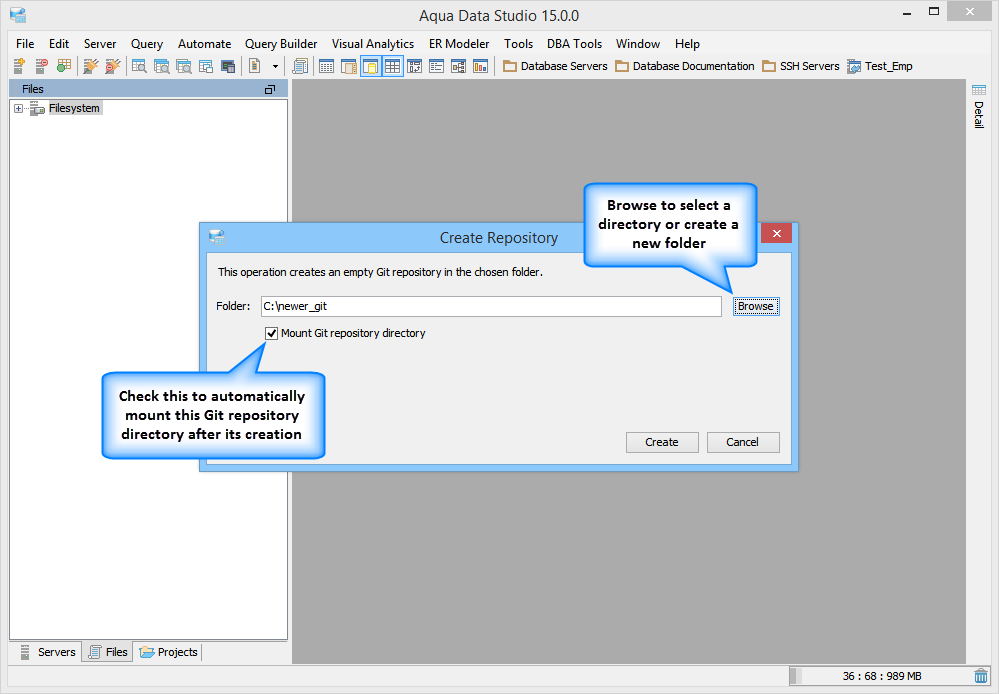Open SSH Servers folder shortcut

coord(801,66)
